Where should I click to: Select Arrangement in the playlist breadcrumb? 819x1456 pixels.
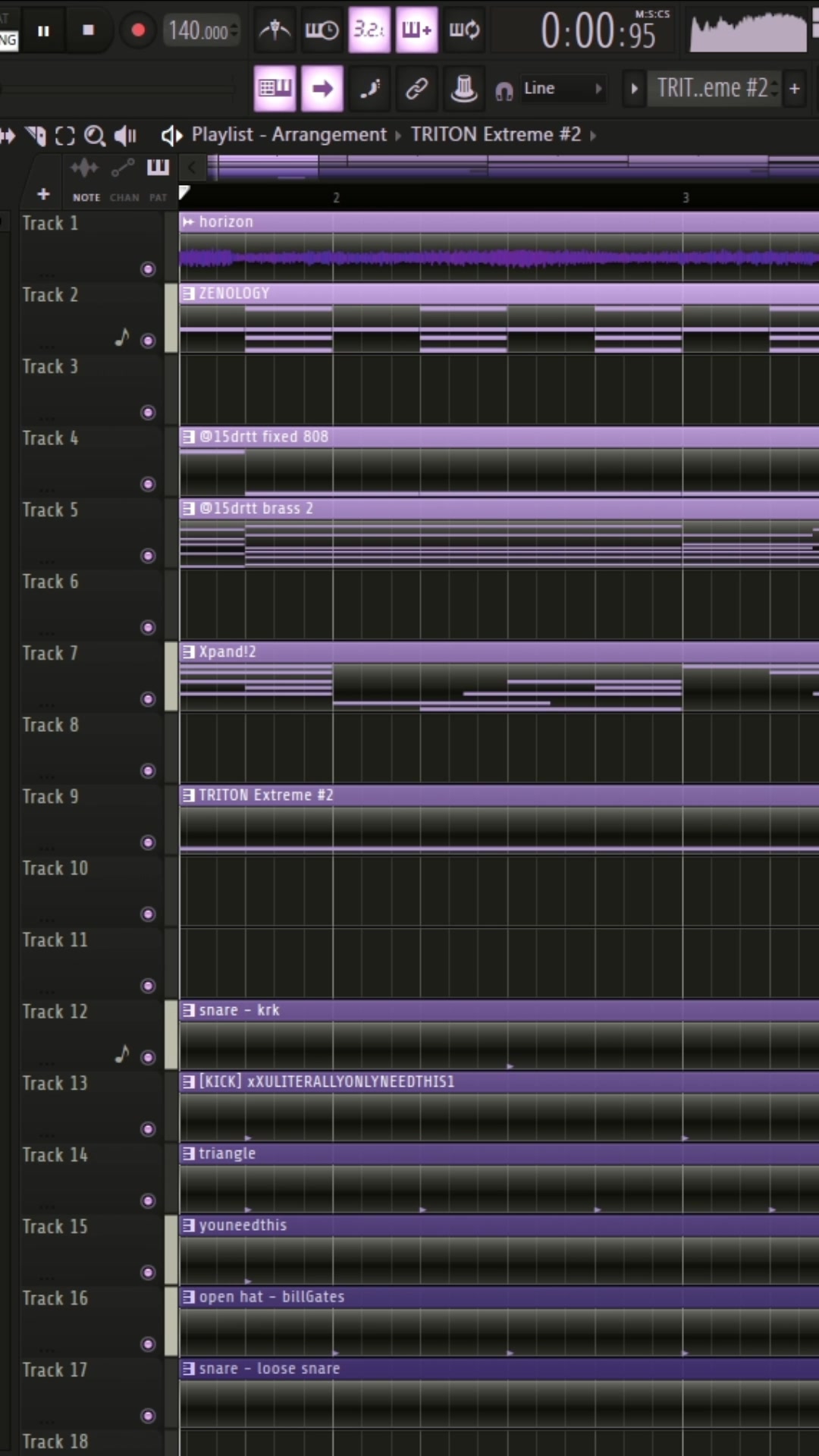click(x=329, y=135)
